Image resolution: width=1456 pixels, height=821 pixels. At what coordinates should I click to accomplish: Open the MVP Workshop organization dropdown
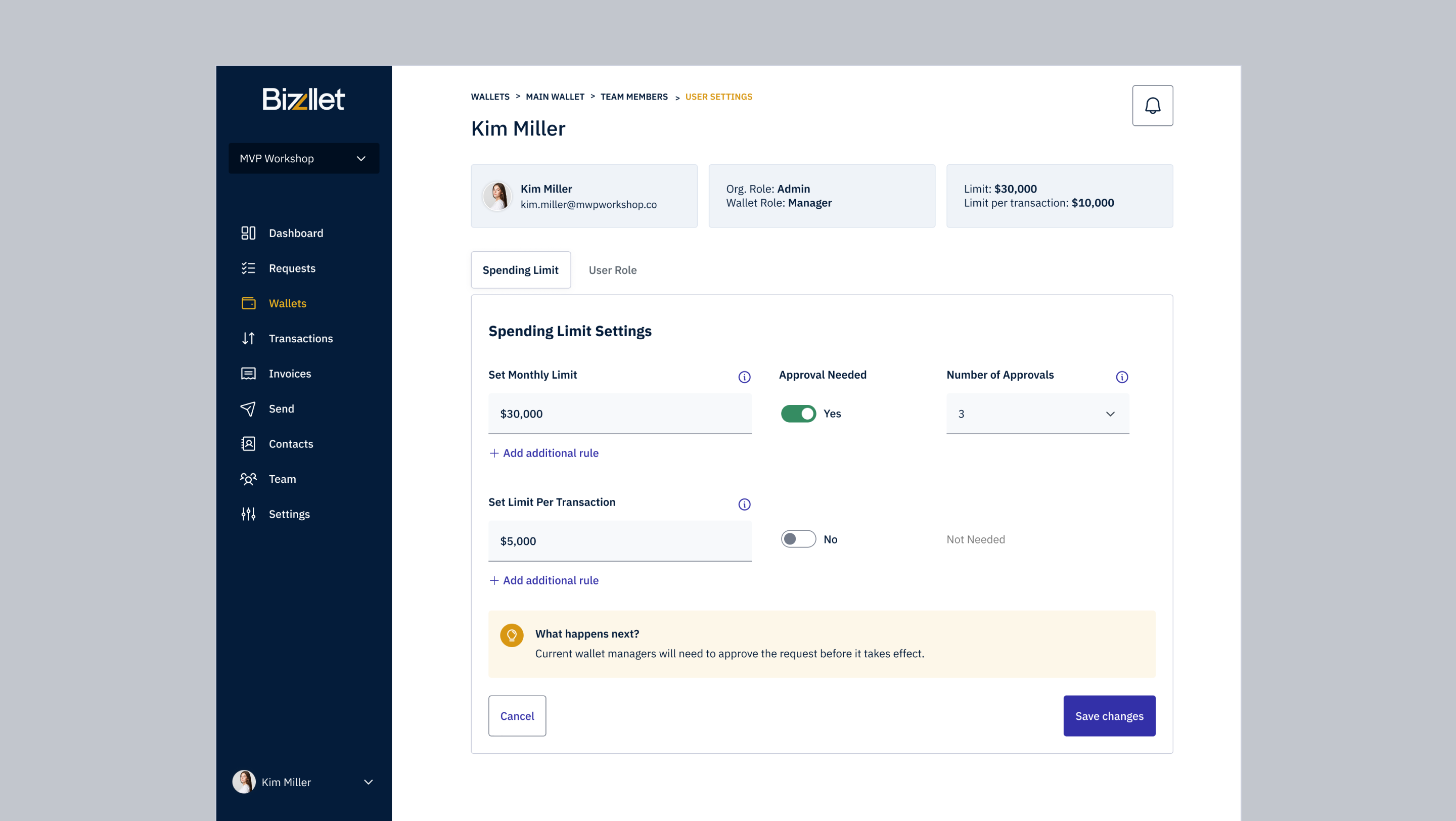(x=303, y=158)
